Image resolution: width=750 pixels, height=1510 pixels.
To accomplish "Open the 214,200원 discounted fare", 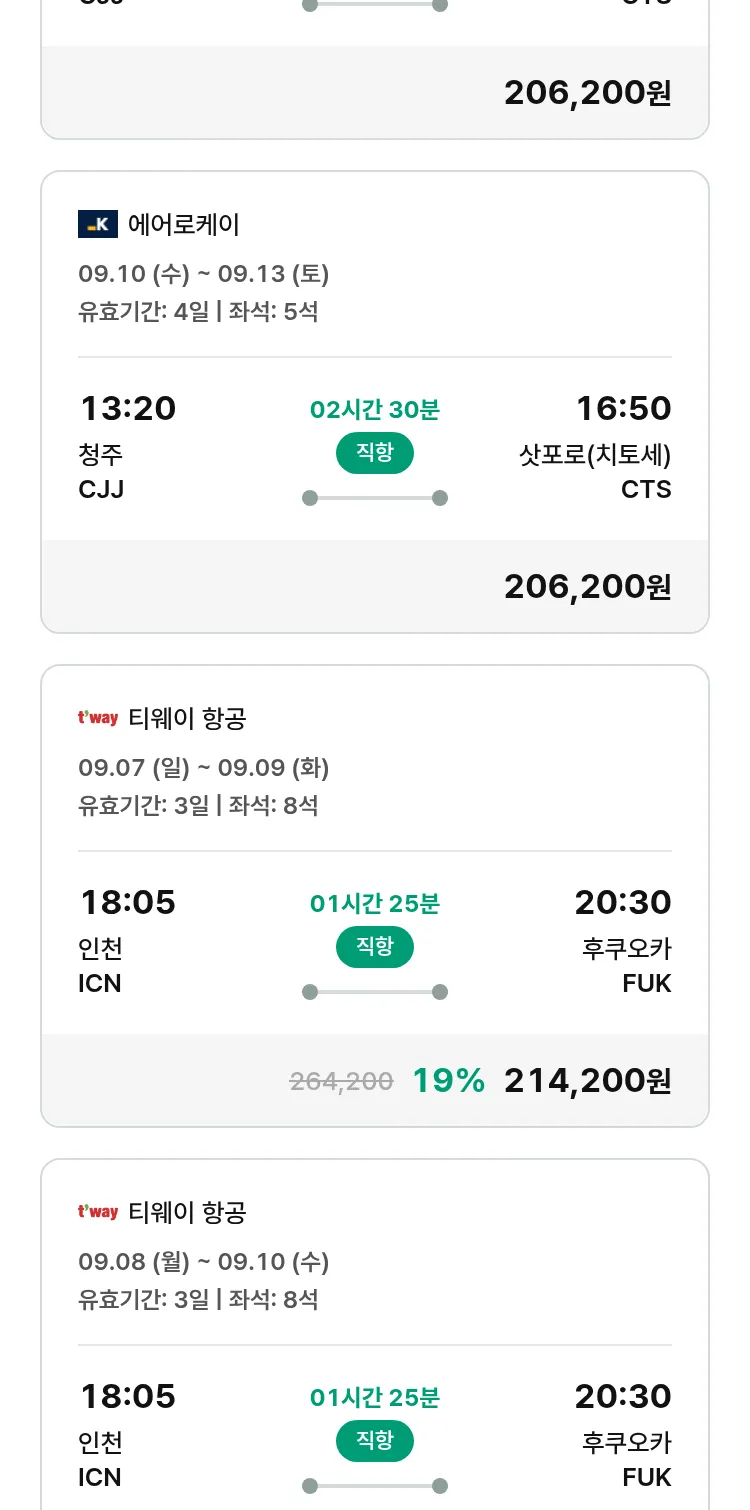I will tap(587, 1080).
